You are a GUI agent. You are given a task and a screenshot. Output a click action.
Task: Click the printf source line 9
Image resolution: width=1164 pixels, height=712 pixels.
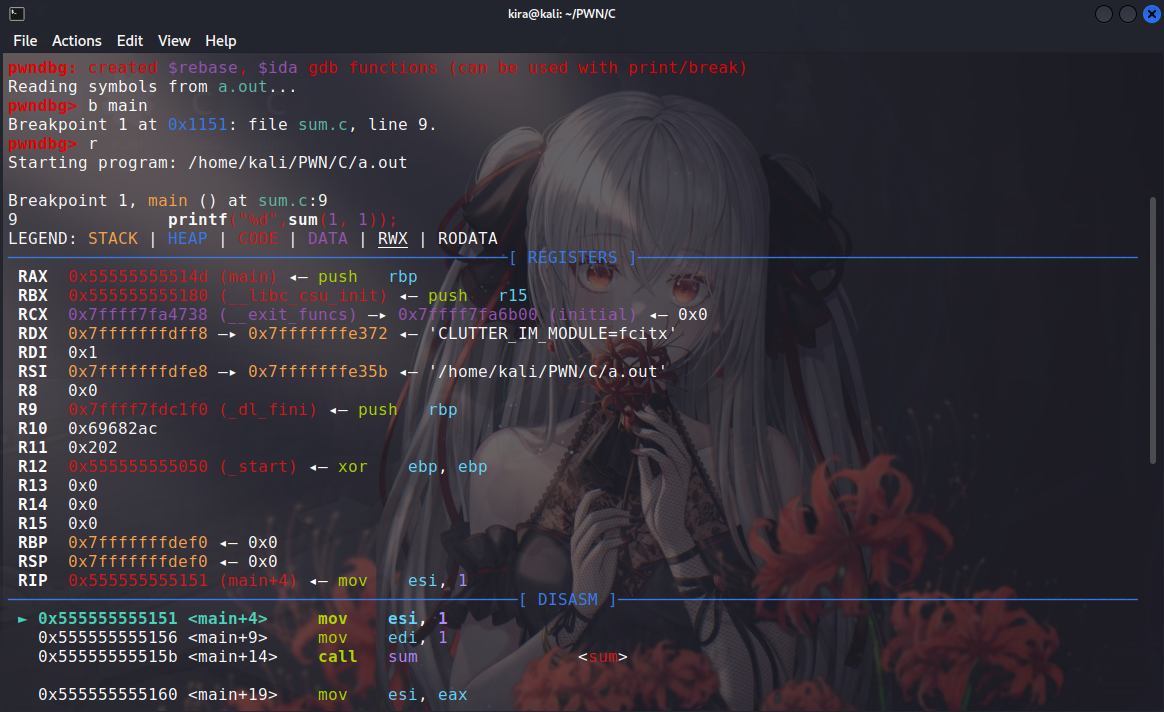coord(203,220)
